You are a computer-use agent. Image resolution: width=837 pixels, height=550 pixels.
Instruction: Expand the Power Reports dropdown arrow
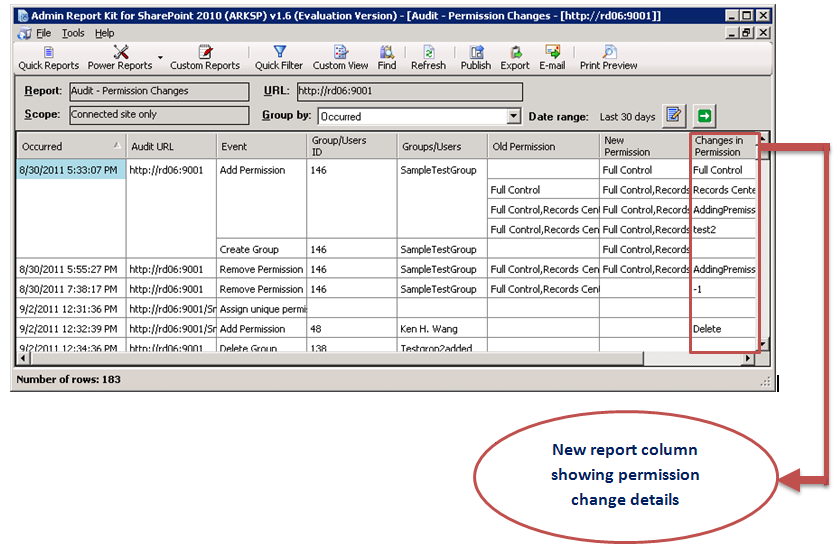(x=160, y=57)
